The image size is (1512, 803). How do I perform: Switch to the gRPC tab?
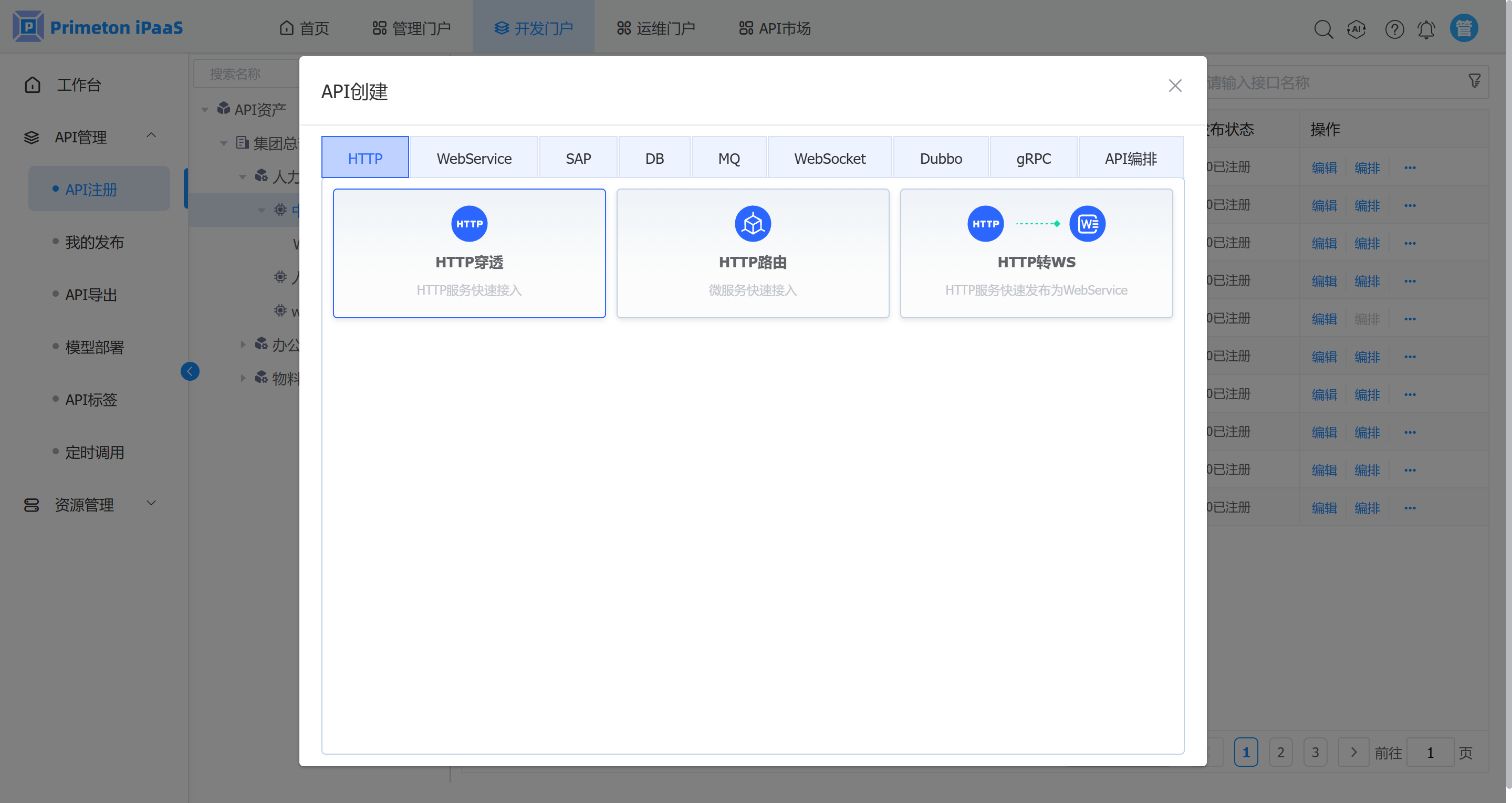pyautogui.click(x=1033, y=158)
